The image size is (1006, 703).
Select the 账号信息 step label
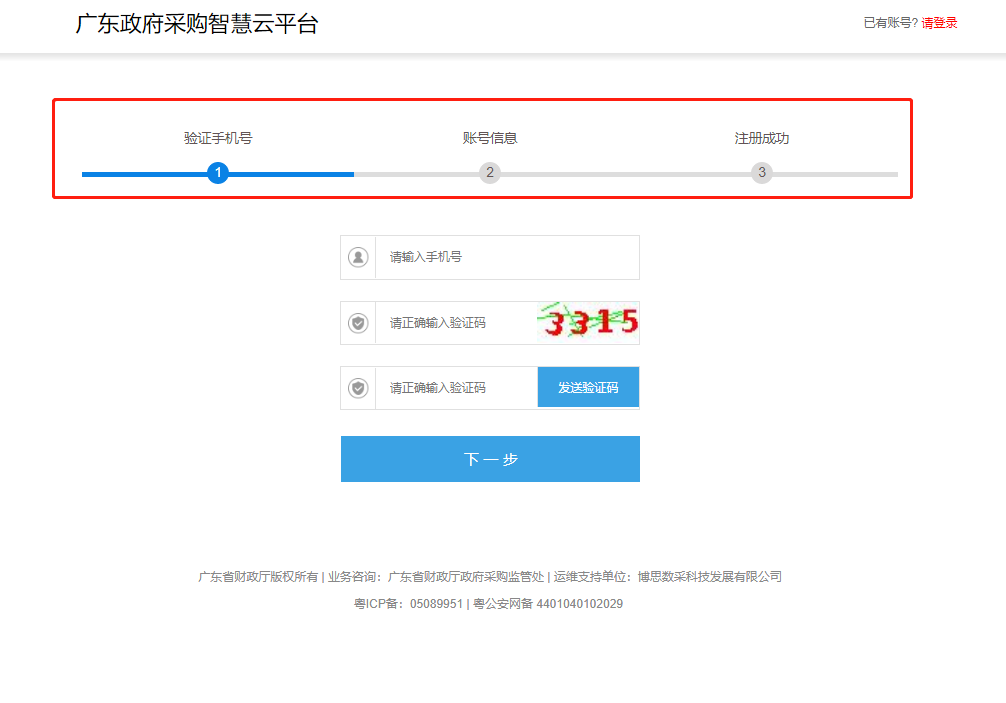490,138
